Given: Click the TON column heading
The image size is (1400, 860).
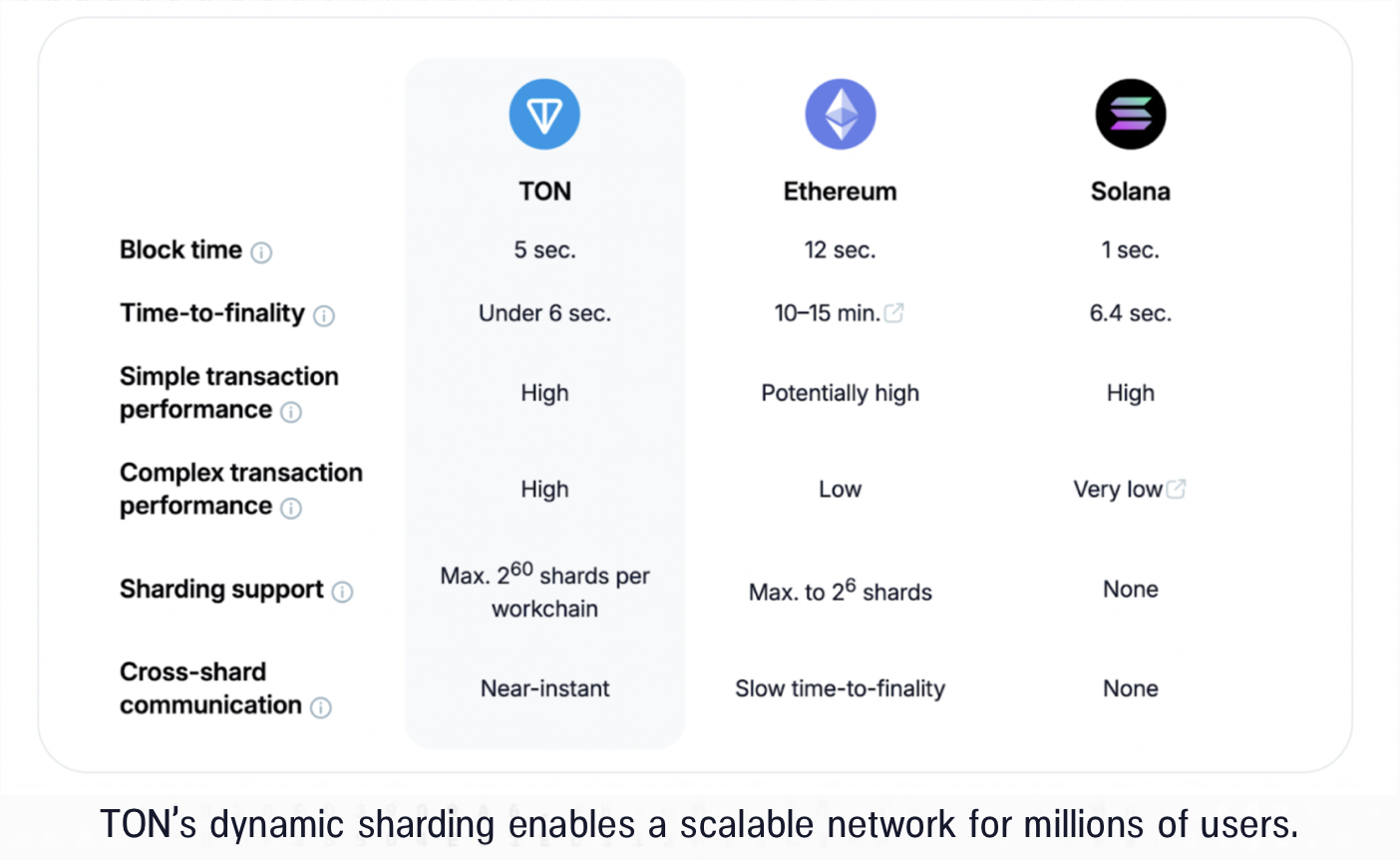Looking at the screenshot, I should coord(544,192).
